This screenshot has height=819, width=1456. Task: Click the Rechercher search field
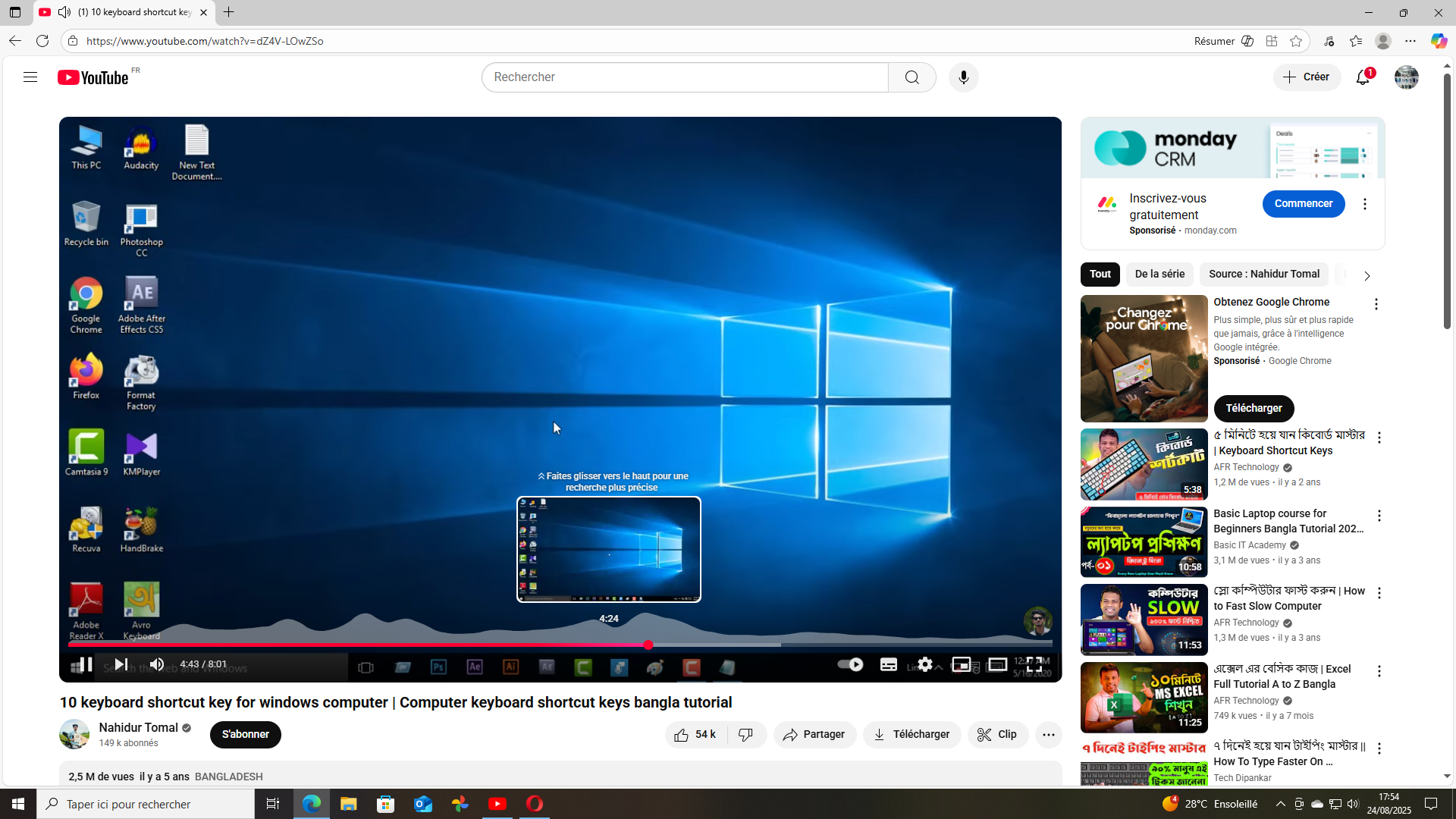(x=685, y=77)
